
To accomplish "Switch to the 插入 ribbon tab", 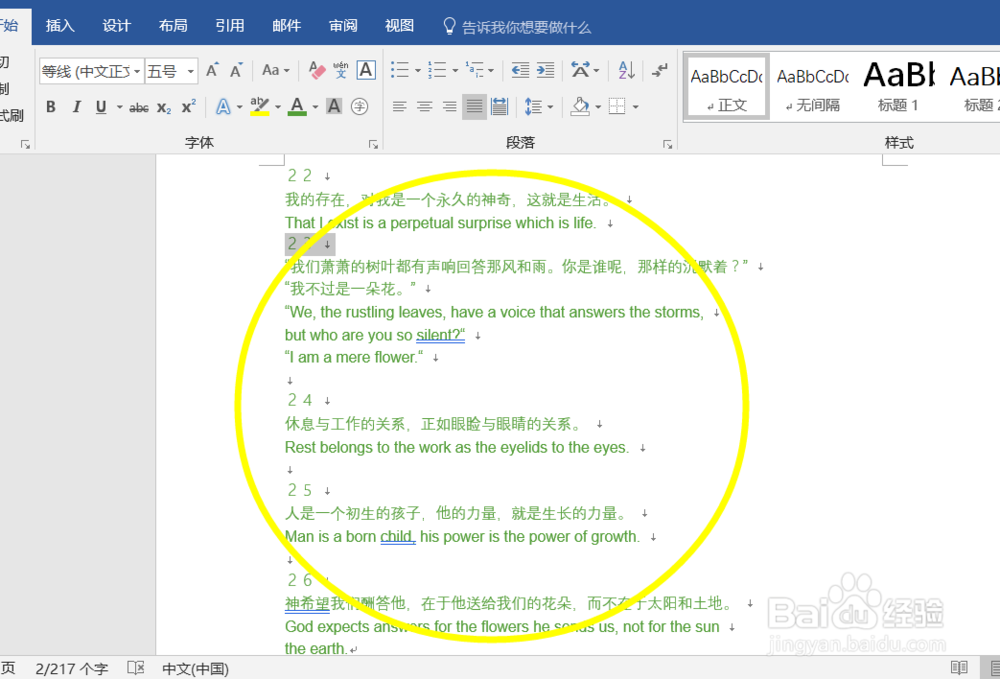I will point(60,25).
